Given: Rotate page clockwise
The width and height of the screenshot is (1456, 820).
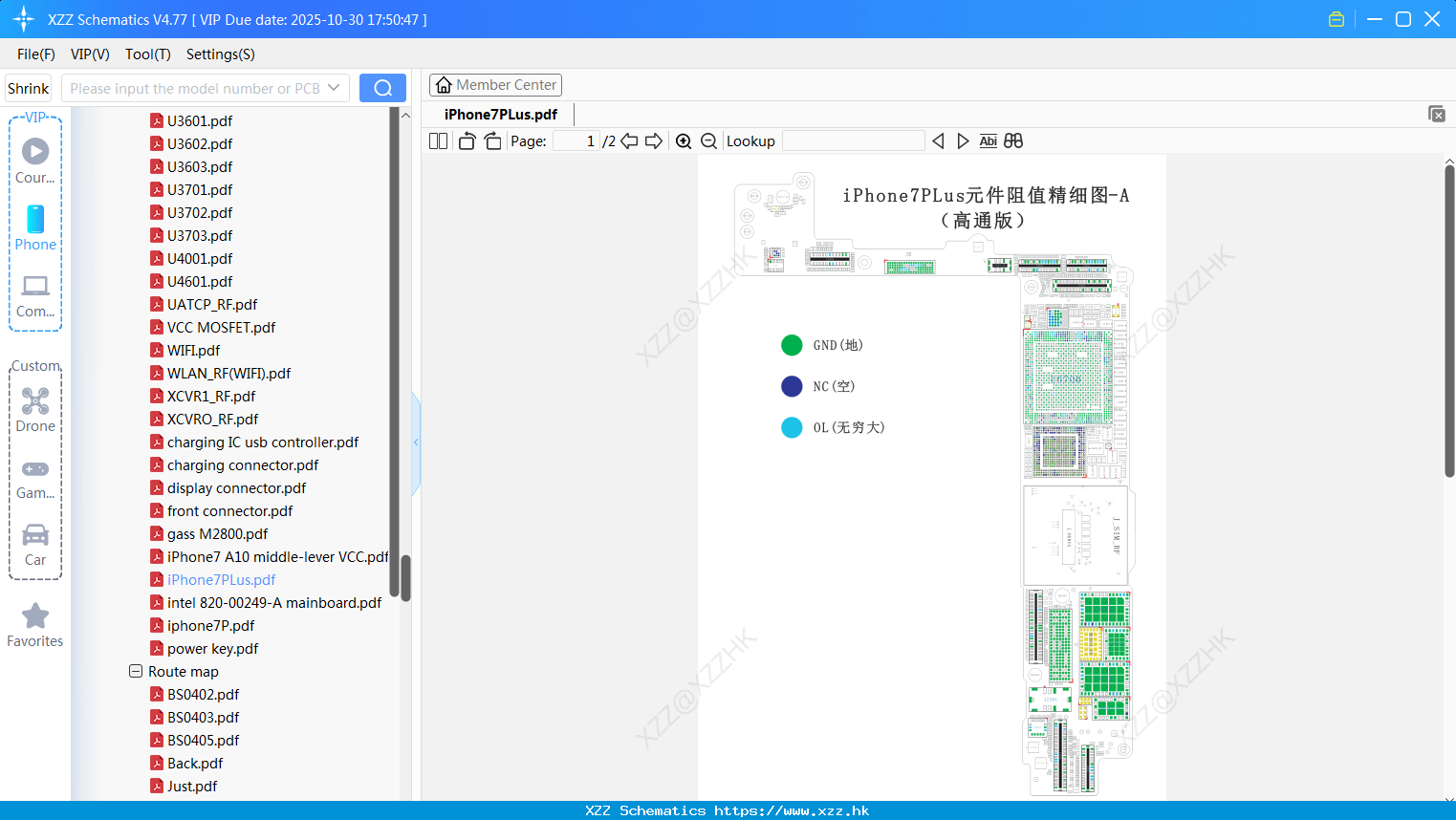Looking at the screenshot, I should [492, 140].
